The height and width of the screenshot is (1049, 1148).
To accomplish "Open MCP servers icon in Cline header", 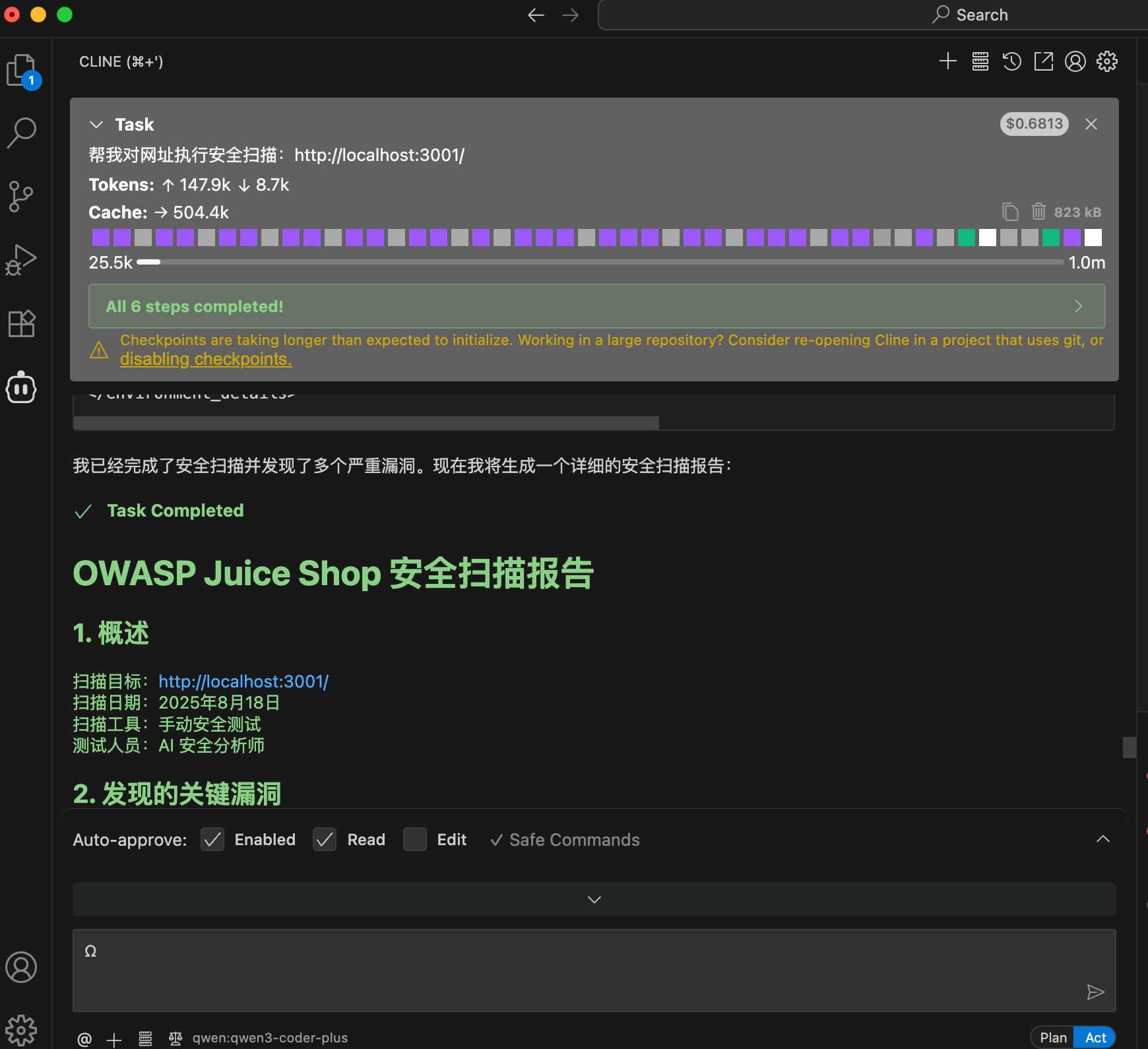I will (980, 61).
